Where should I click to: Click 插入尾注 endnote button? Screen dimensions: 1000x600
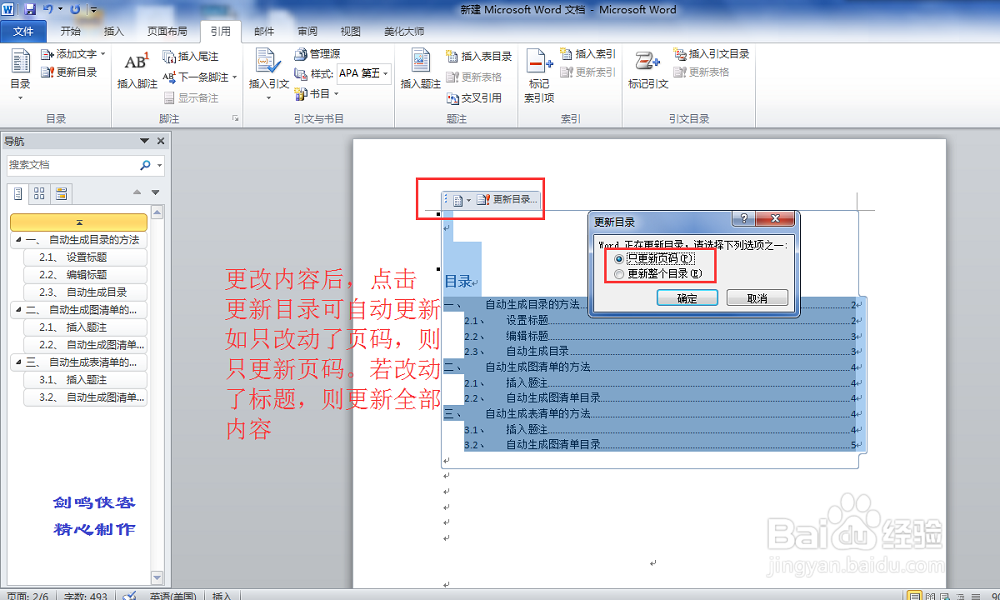point(190,57)
